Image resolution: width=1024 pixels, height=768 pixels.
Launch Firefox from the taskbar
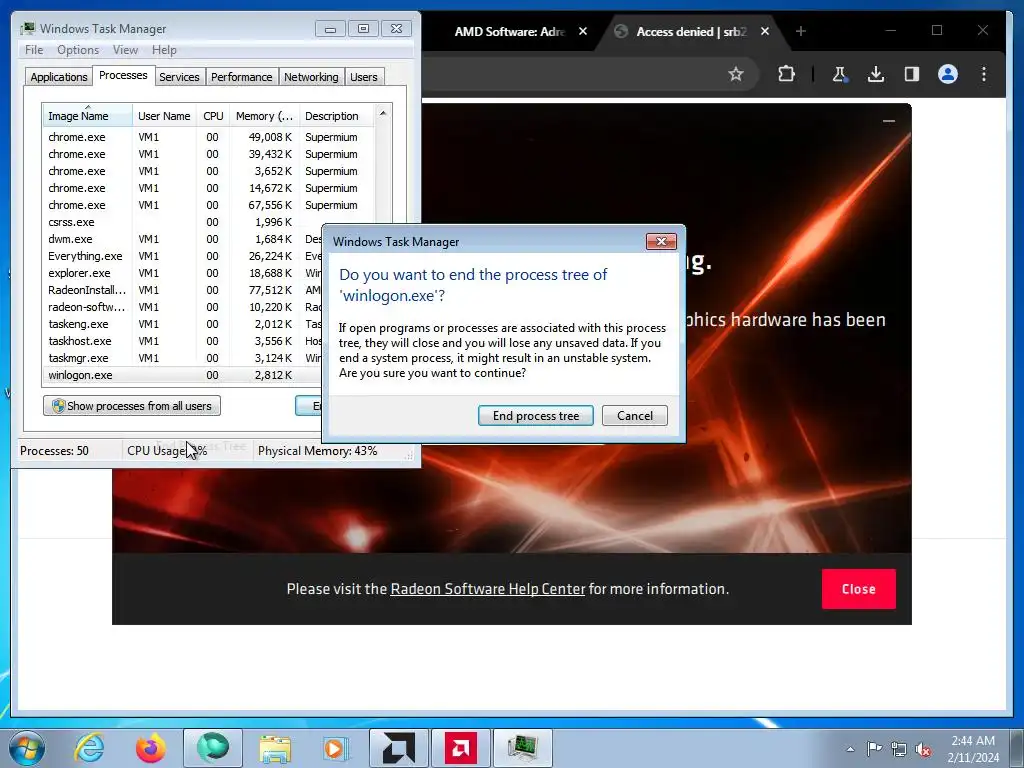pos(150,748)
